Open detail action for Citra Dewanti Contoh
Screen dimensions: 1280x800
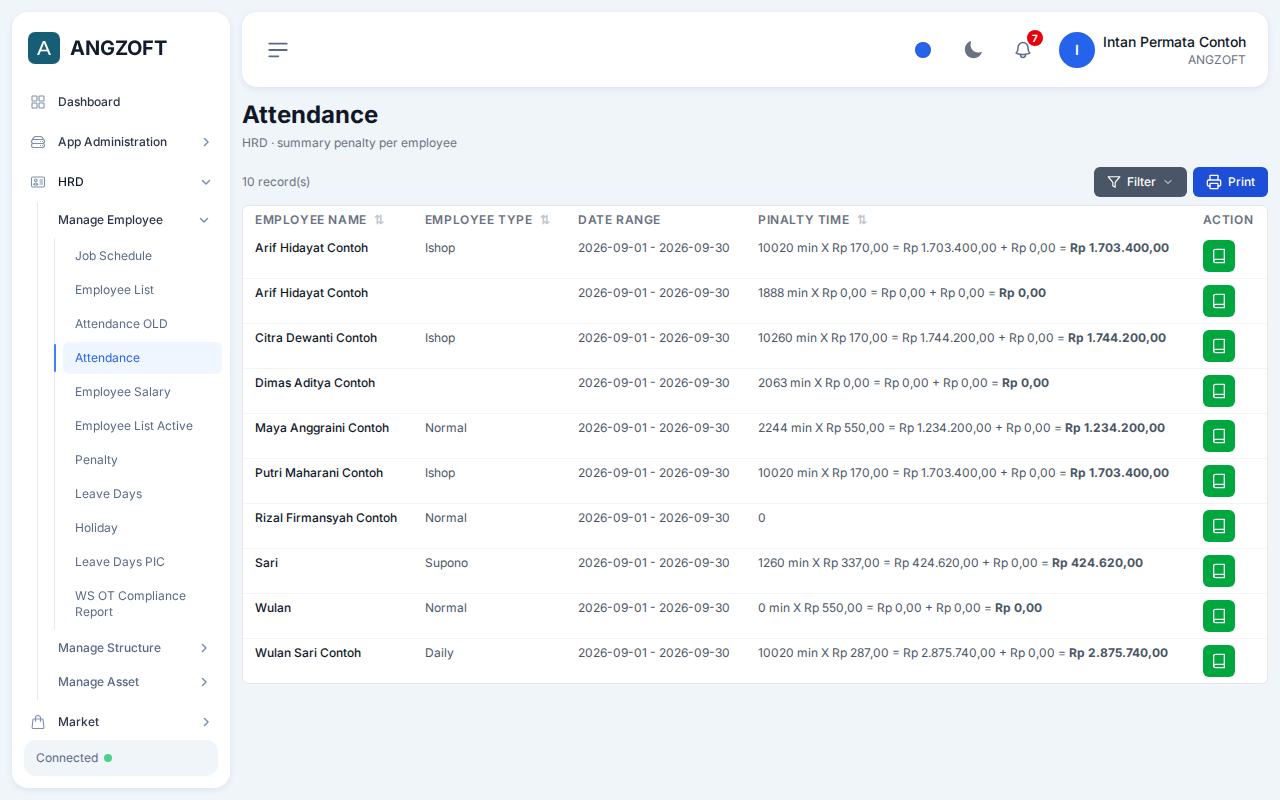[1219, 346]
